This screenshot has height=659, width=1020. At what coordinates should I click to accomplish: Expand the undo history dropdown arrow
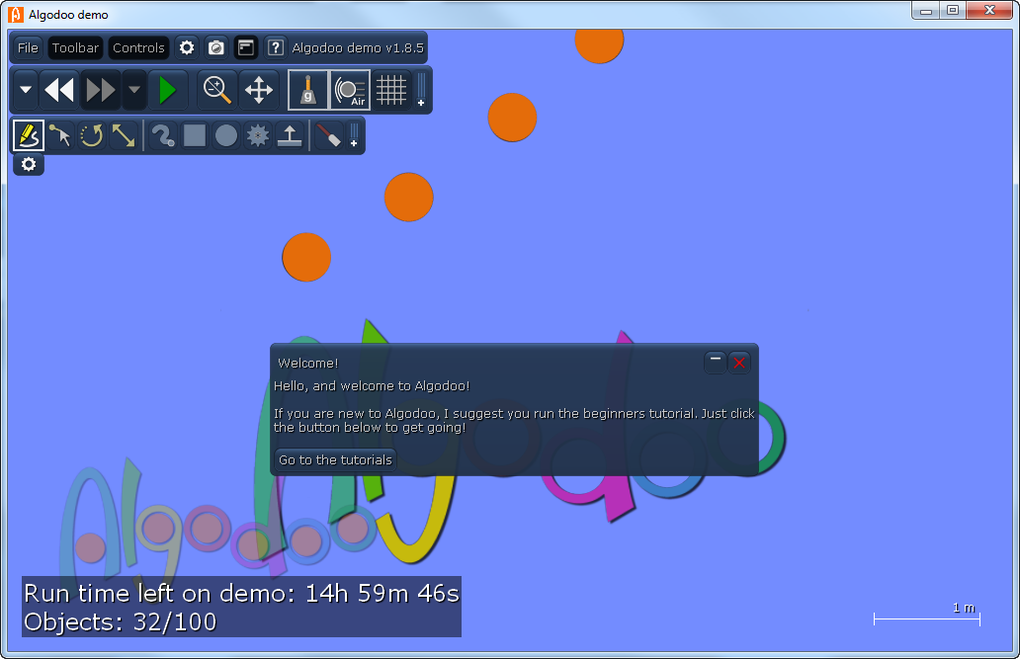(x=25, y=90)
